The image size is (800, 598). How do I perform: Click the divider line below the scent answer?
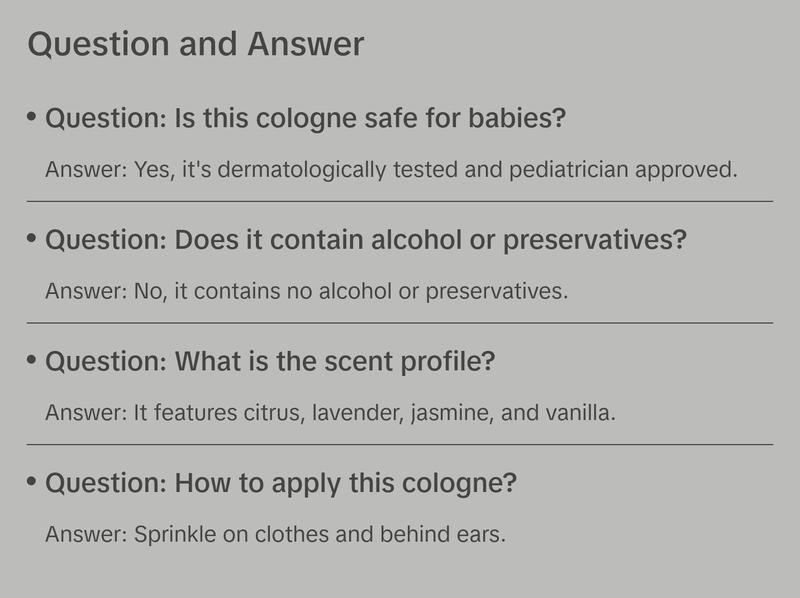pyautogui.click(x=400, y=444)
